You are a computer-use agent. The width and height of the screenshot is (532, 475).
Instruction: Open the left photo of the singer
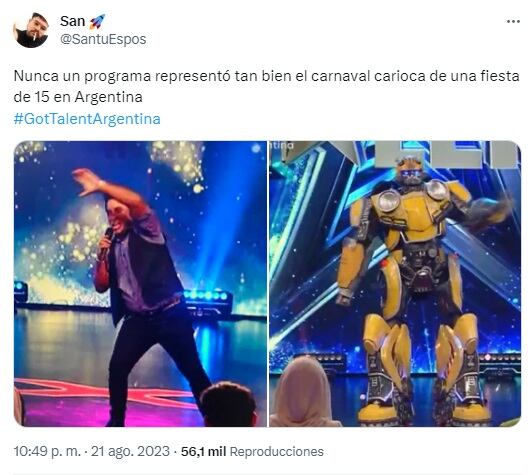(x=140, y=284)
